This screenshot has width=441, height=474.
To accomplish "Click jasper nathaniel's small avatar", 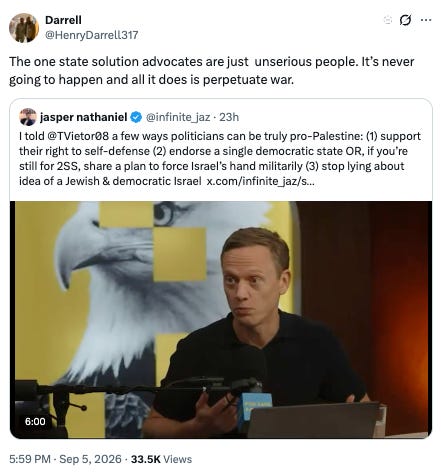I will coord(28,117).
